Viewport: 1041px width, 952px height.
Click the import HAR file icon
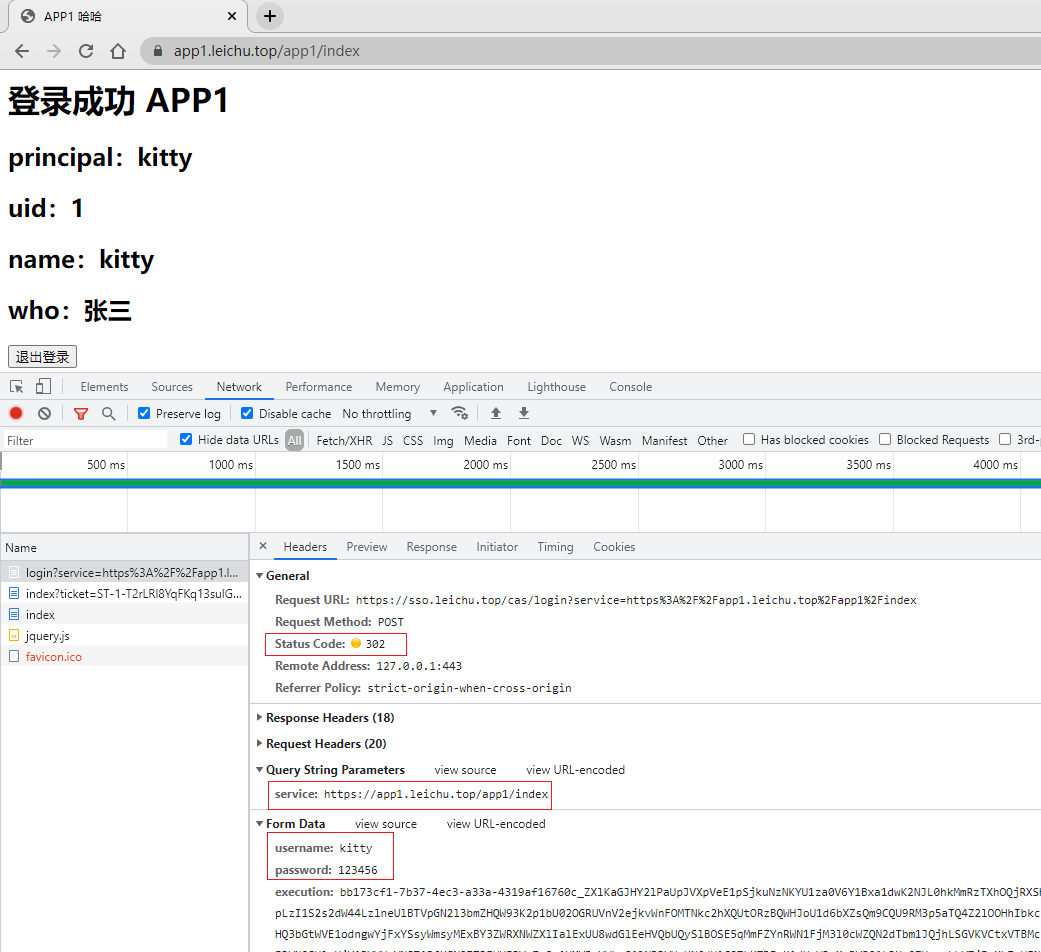tap(495, 413)
